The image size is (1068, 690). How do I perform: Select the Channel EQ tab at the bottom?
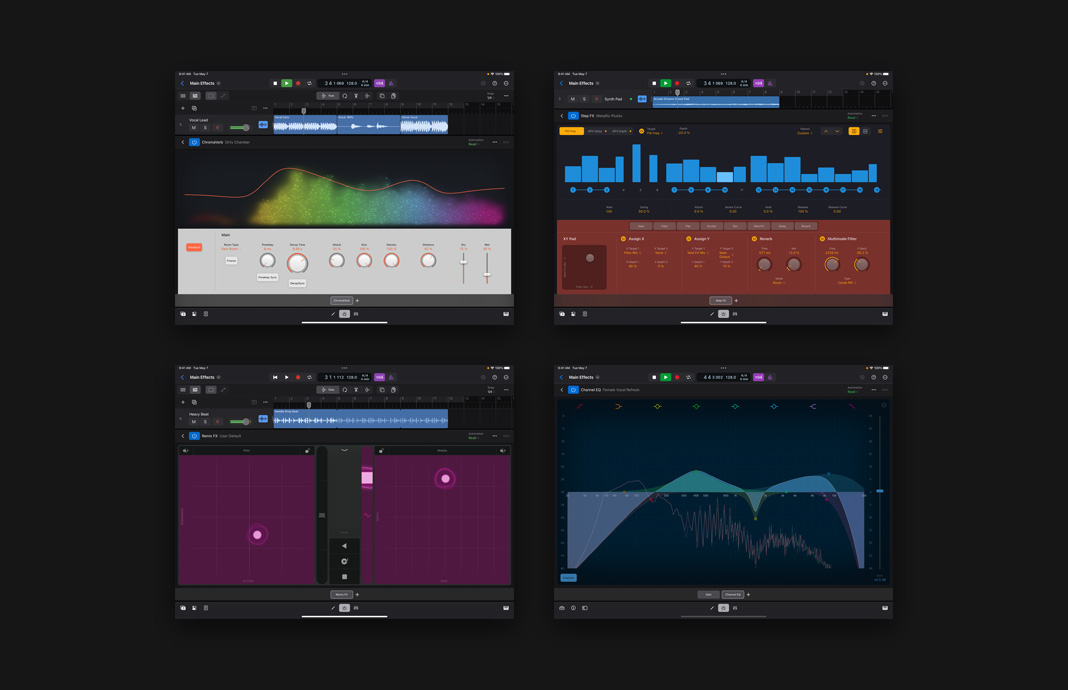(732, 594)
